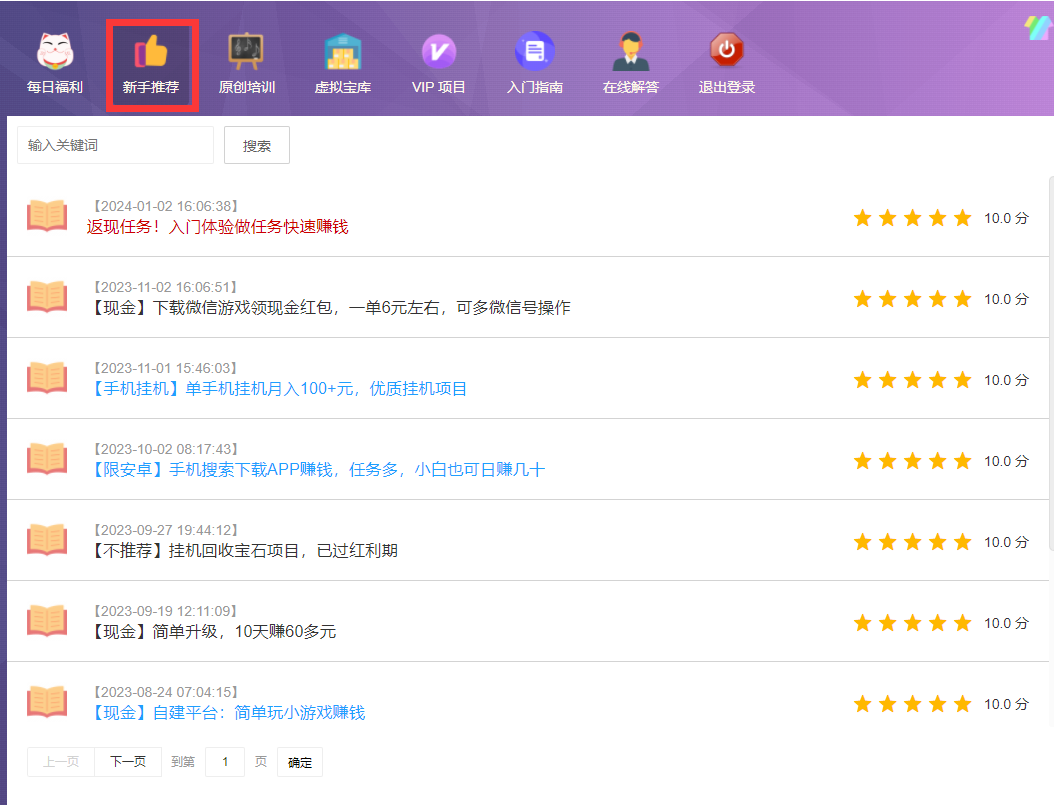This screenshot has height=805, width=1054.
Task: Open the book icon beside 返现任务 article
Action: pyautogui.click(x=46, y=214)
